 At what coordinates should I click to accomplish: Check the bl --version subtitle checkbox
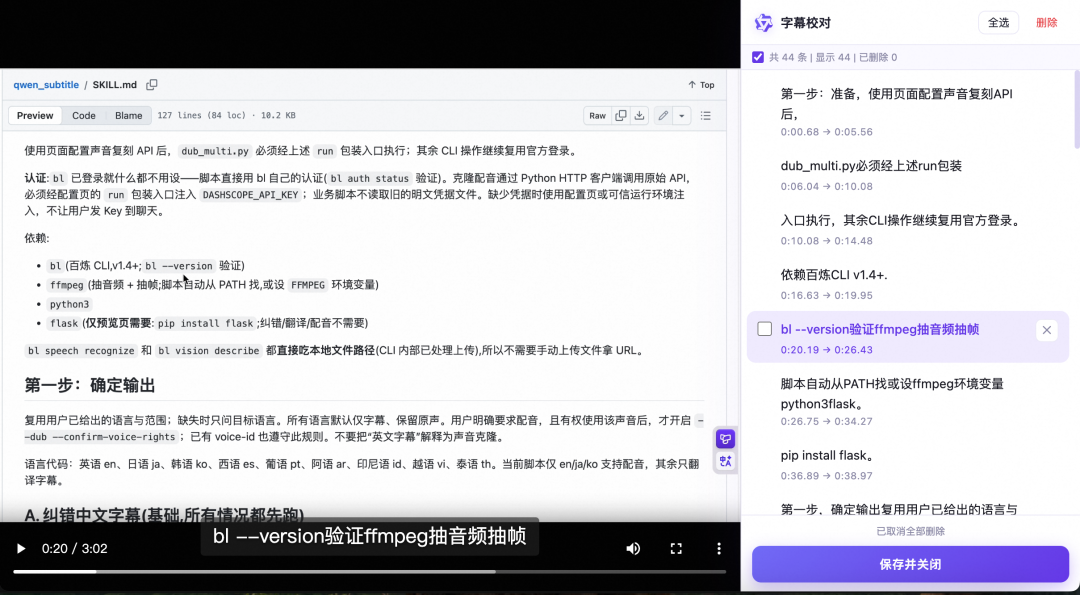pyautogui.click(x=765, y=329)
